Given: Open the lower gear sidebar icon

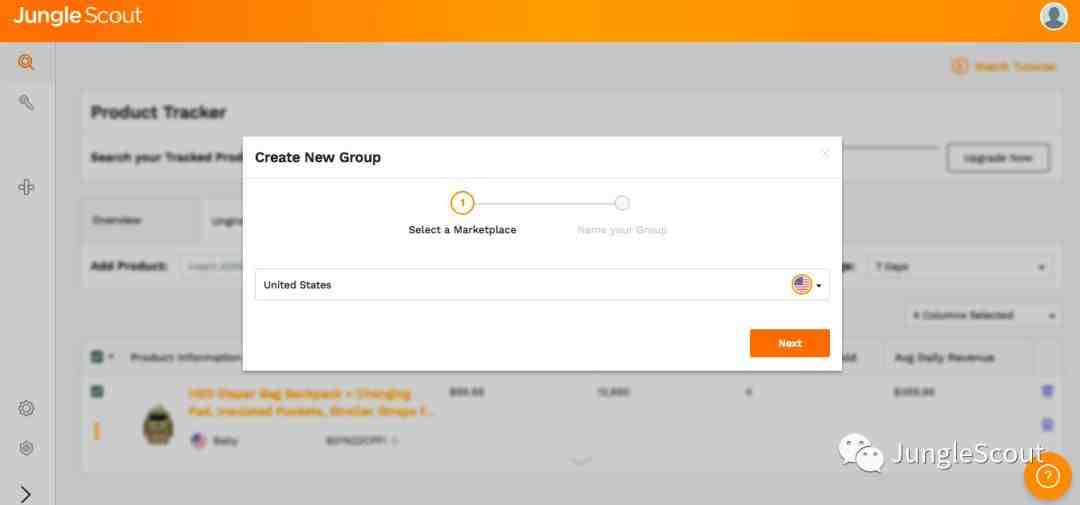Looking at the screenshot, I should tap(26, 449).
